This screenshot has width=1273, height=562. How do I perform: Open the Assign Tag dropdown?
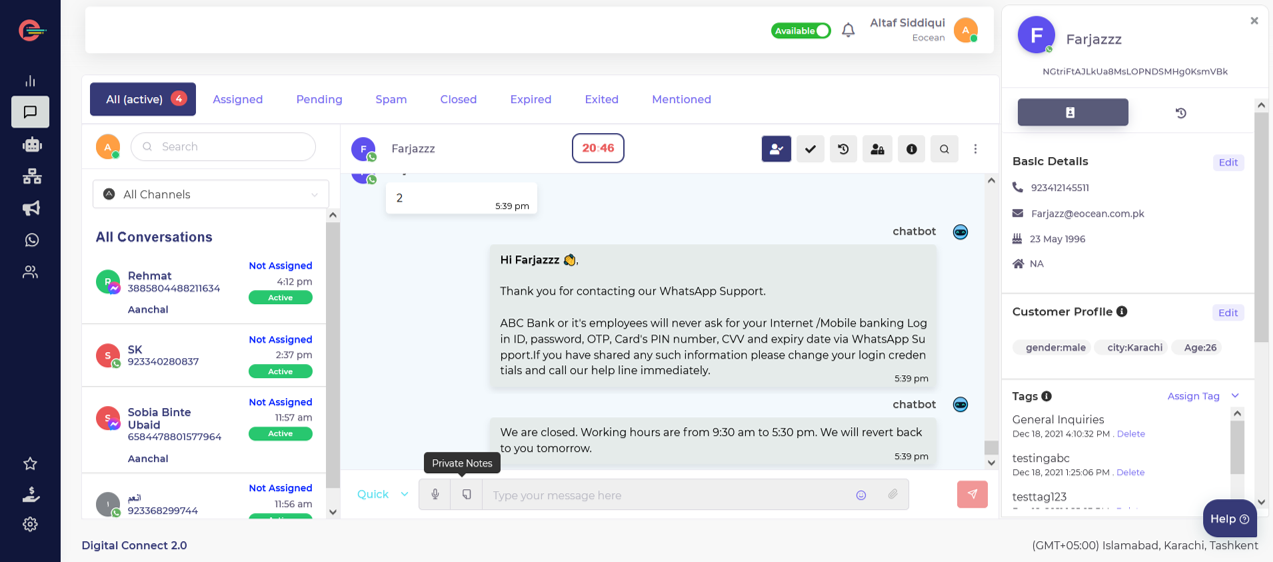(1203, 396)
